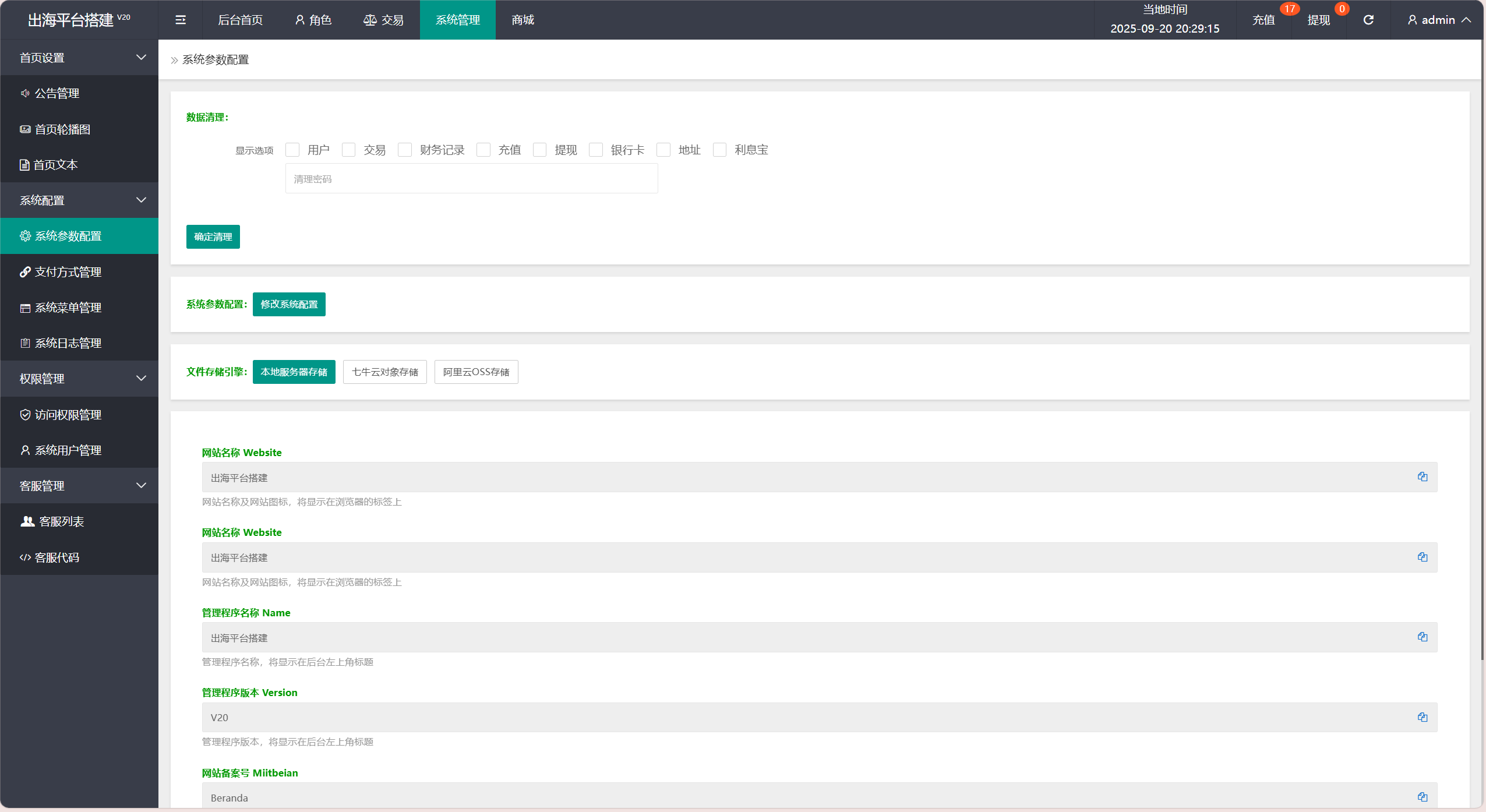Open 首页轮播图 with the image icon
1486x812 pixels.
coord(62,129)
